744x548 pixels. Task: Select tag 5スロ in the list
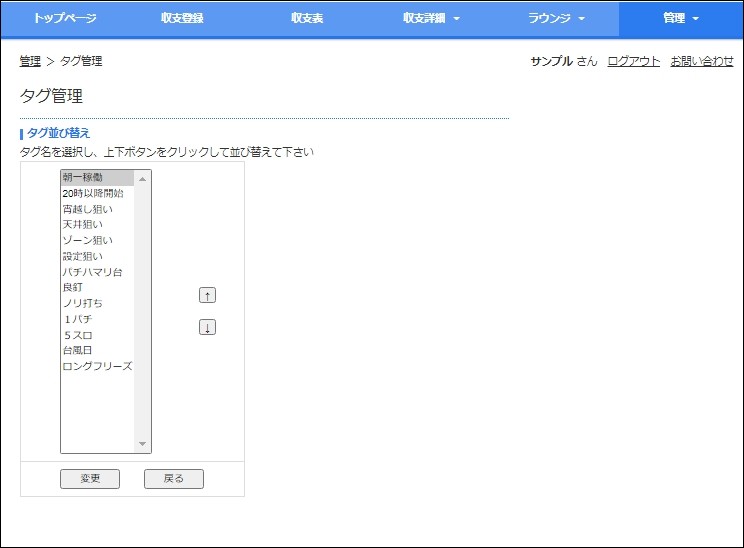(97, 335)
